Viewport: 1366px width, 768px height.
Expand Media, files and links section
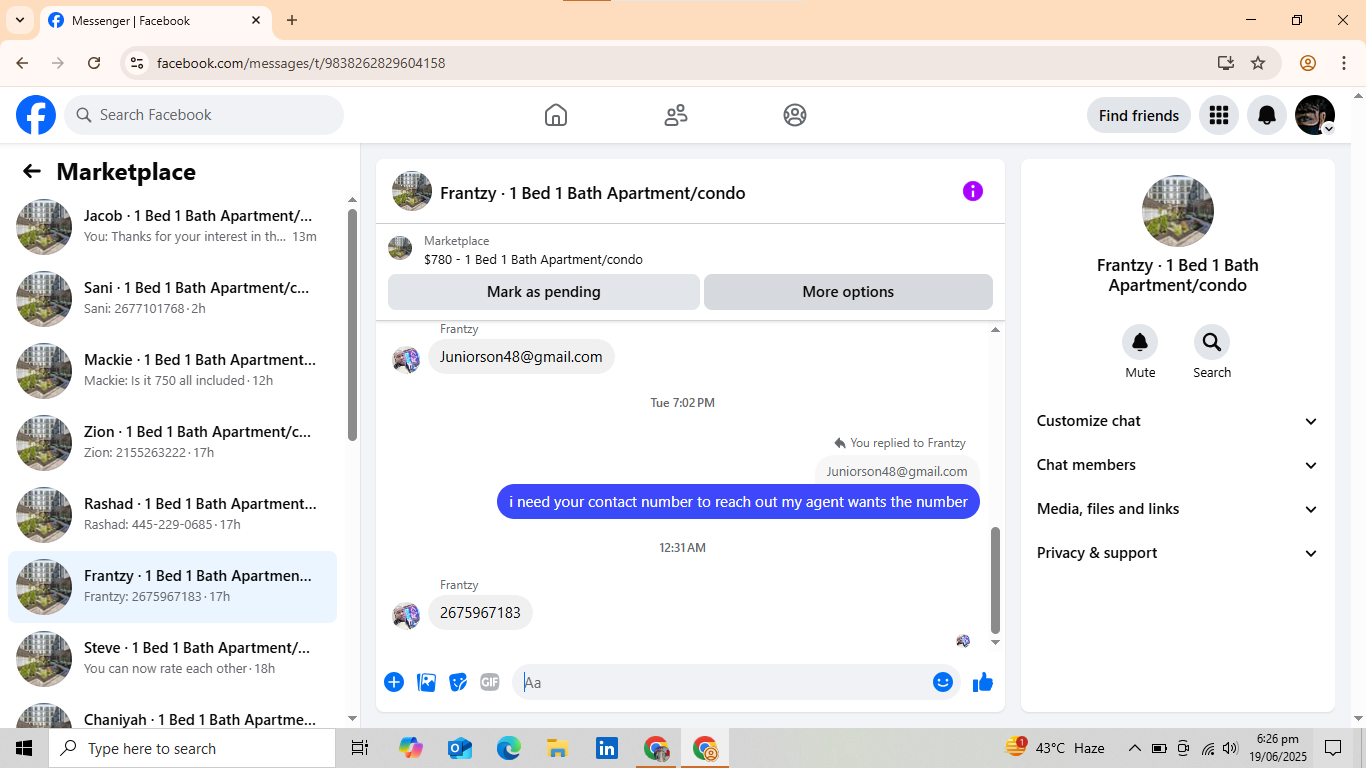(1178, 509)
